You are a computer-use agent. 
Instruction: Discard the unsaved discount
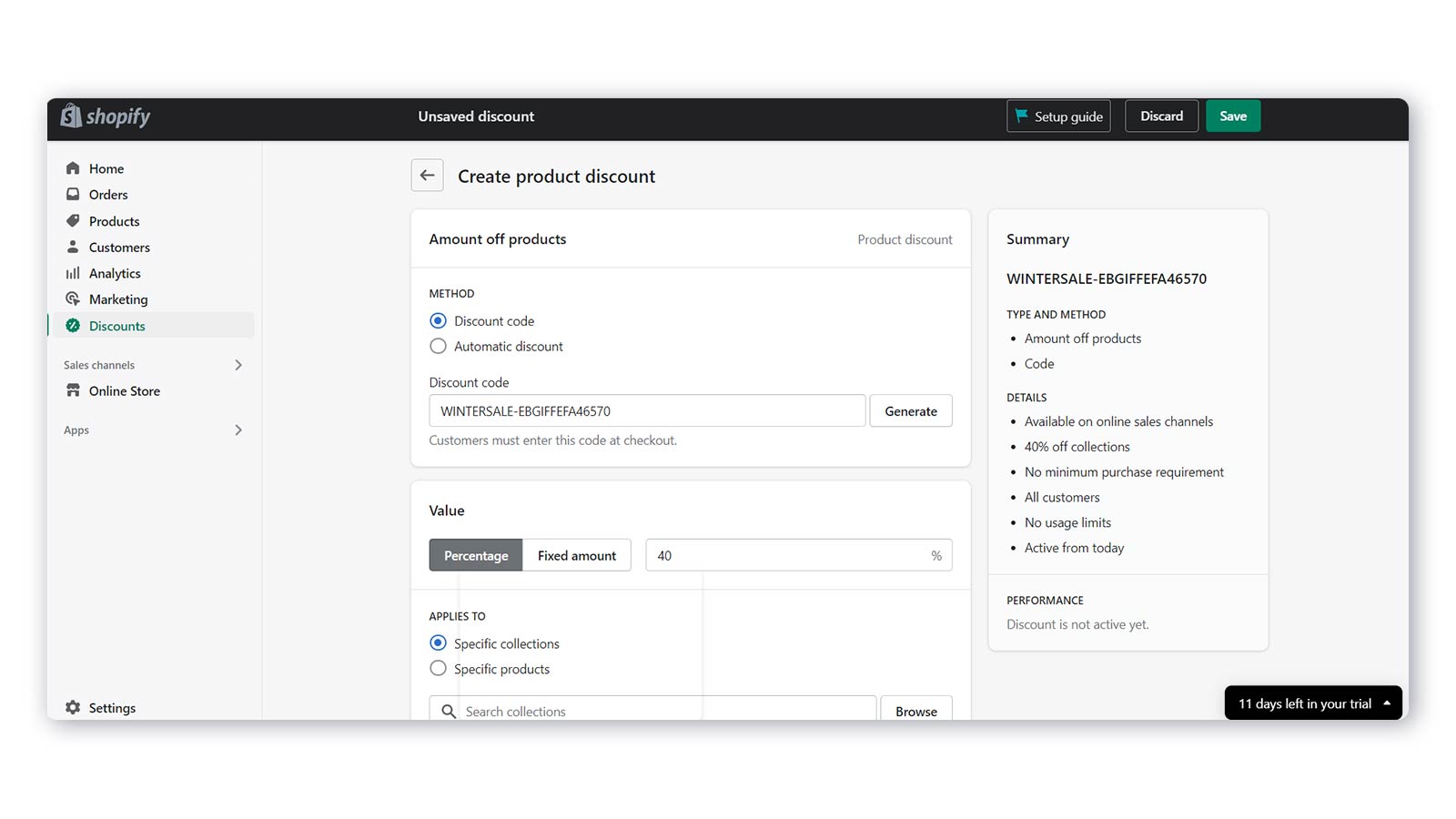(x=1162, y=116)
